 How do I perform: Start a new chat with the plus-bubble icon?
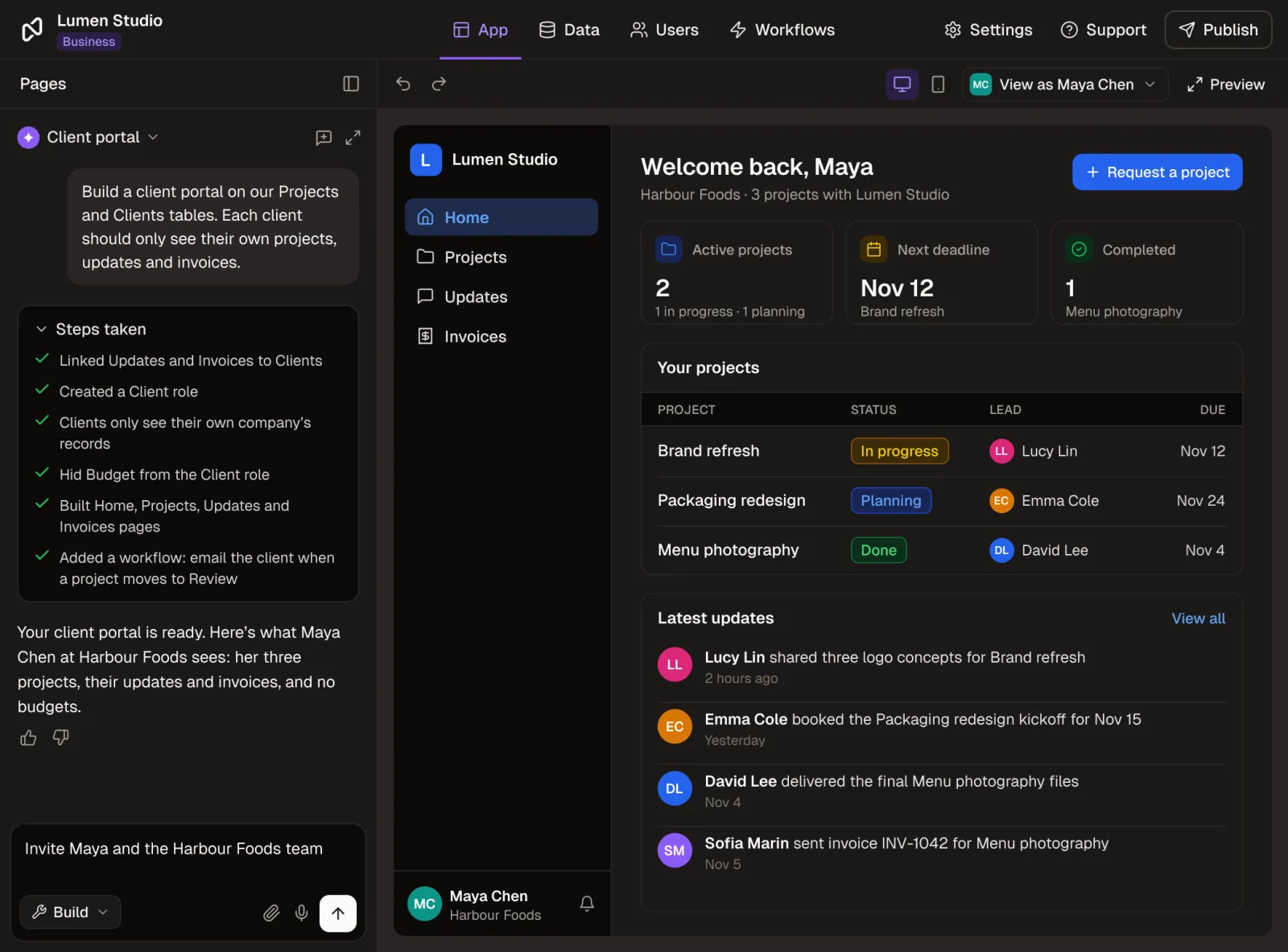[x=324, y=138]
